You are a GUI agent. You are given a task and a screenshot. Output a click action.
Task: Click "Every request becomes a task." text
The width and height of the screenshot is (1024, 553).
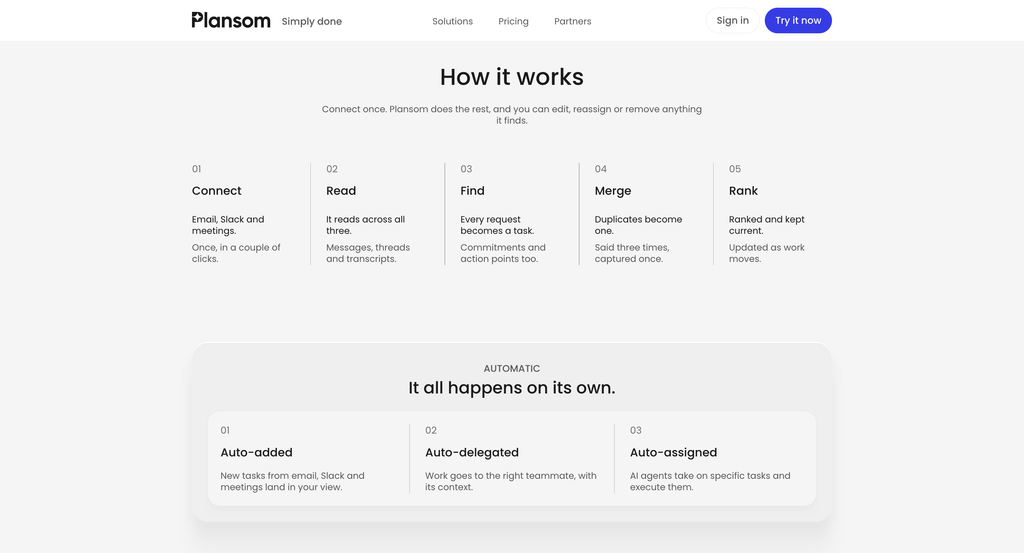497,225
